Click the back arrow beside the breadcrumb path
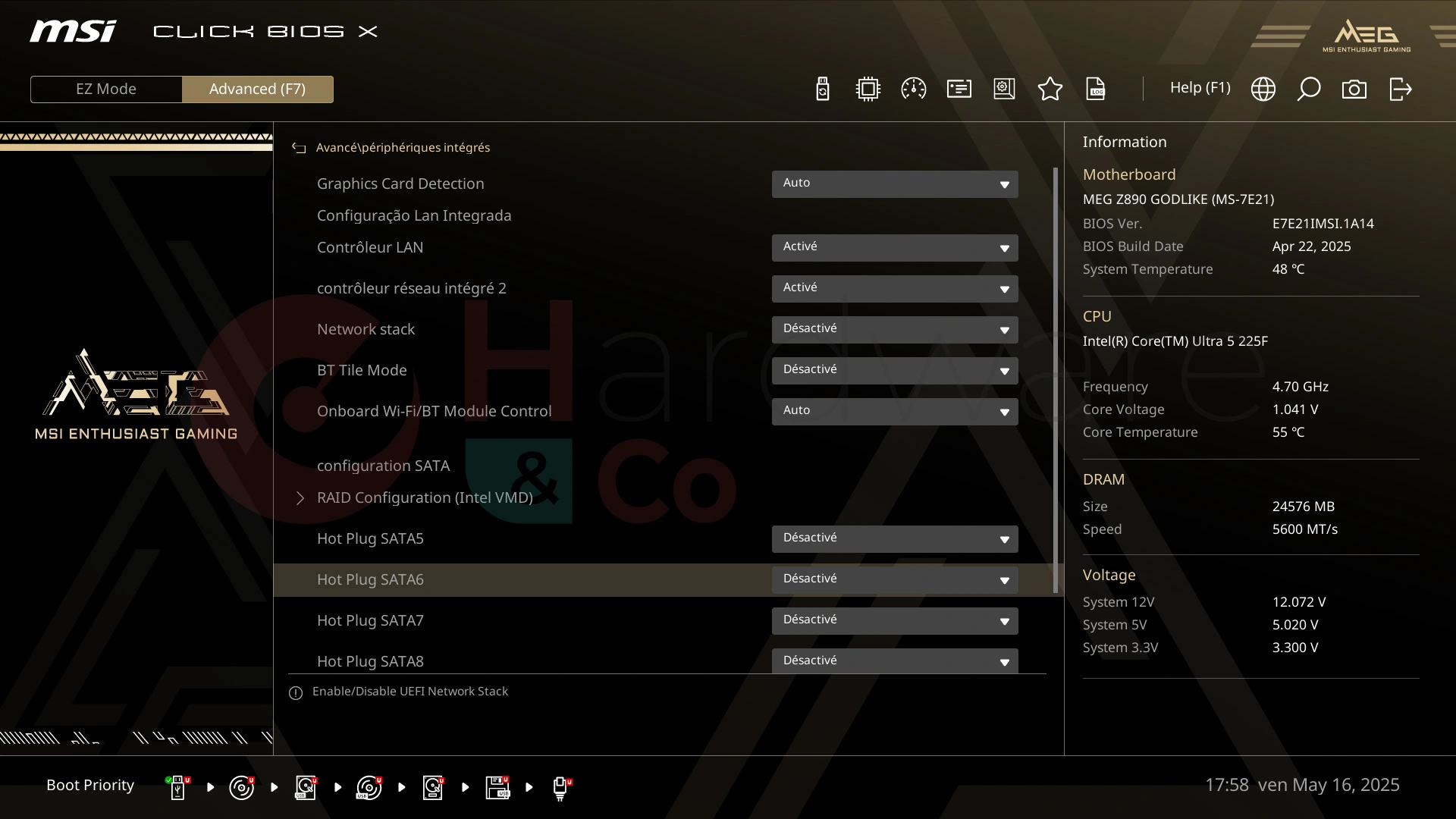 click(299, 148)
